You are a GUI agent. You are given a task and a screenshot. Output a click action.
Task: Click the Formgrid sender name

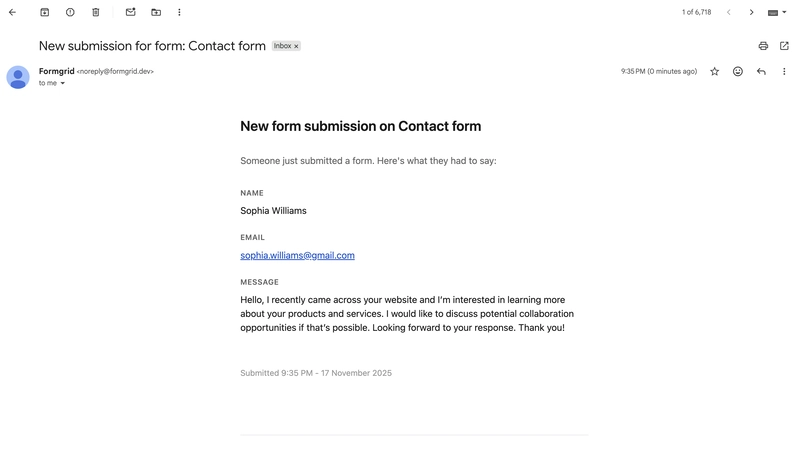coord(56,71)
